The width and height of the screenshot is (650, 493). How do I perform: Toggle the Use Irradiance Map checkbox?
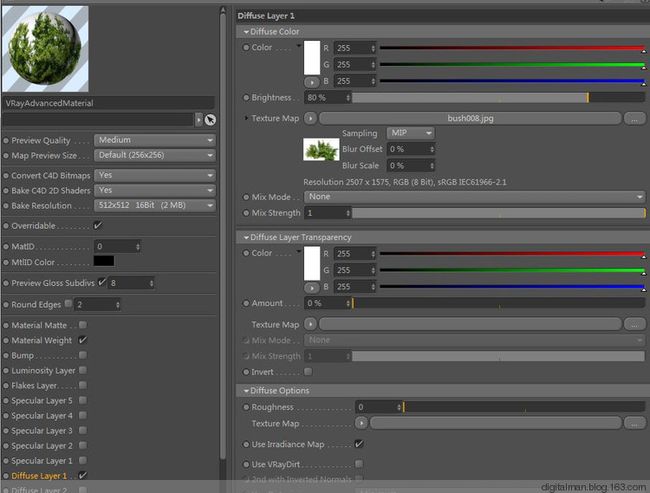coord(359,444)
